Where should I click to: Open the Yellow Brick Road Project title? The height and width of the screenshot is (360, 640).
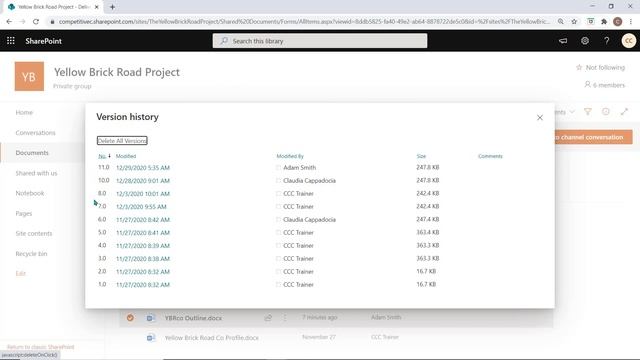[117, 72]
